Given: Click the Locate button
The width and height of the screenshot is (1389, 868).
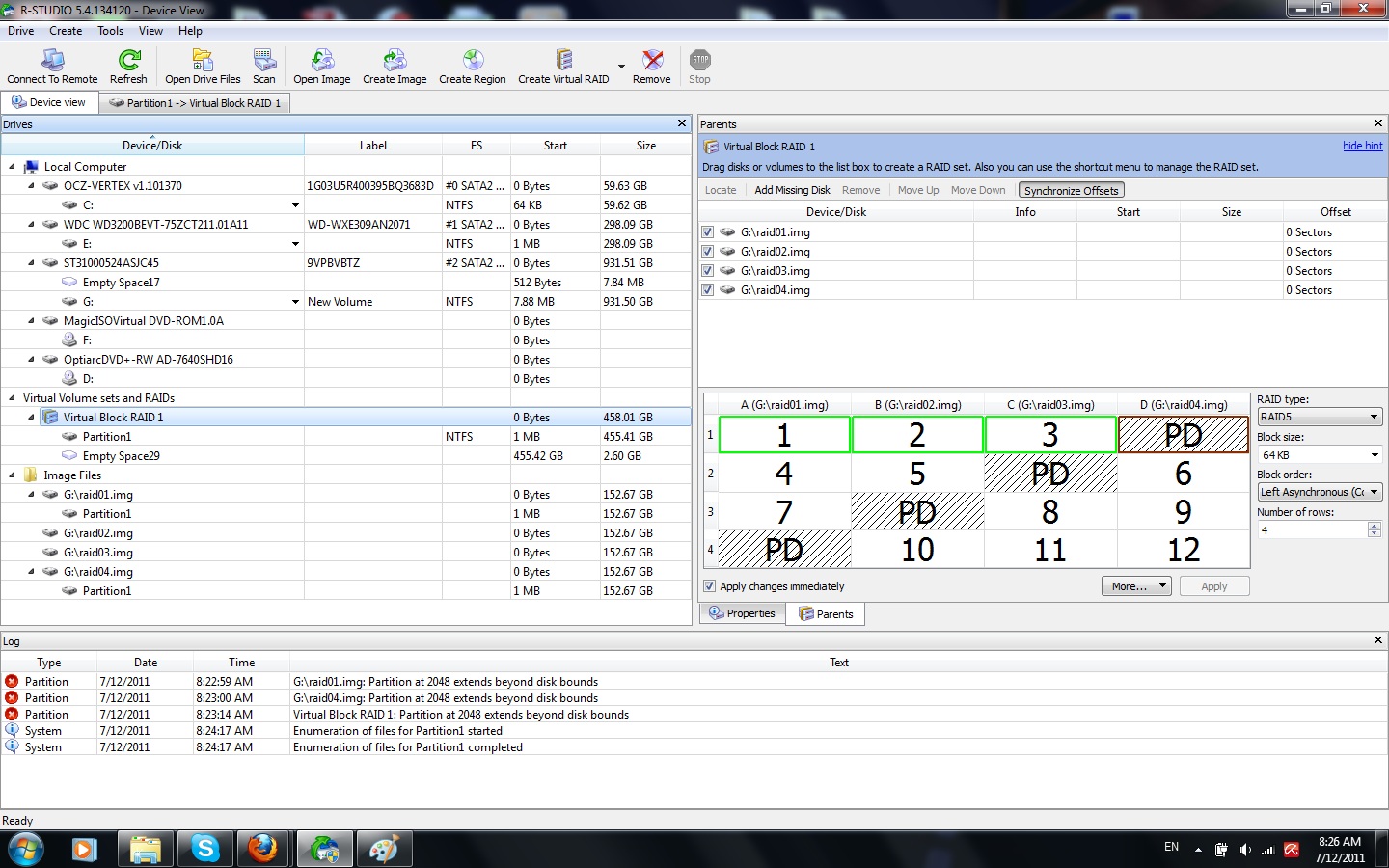Looking at the screenshot, I should pos(721,191).
